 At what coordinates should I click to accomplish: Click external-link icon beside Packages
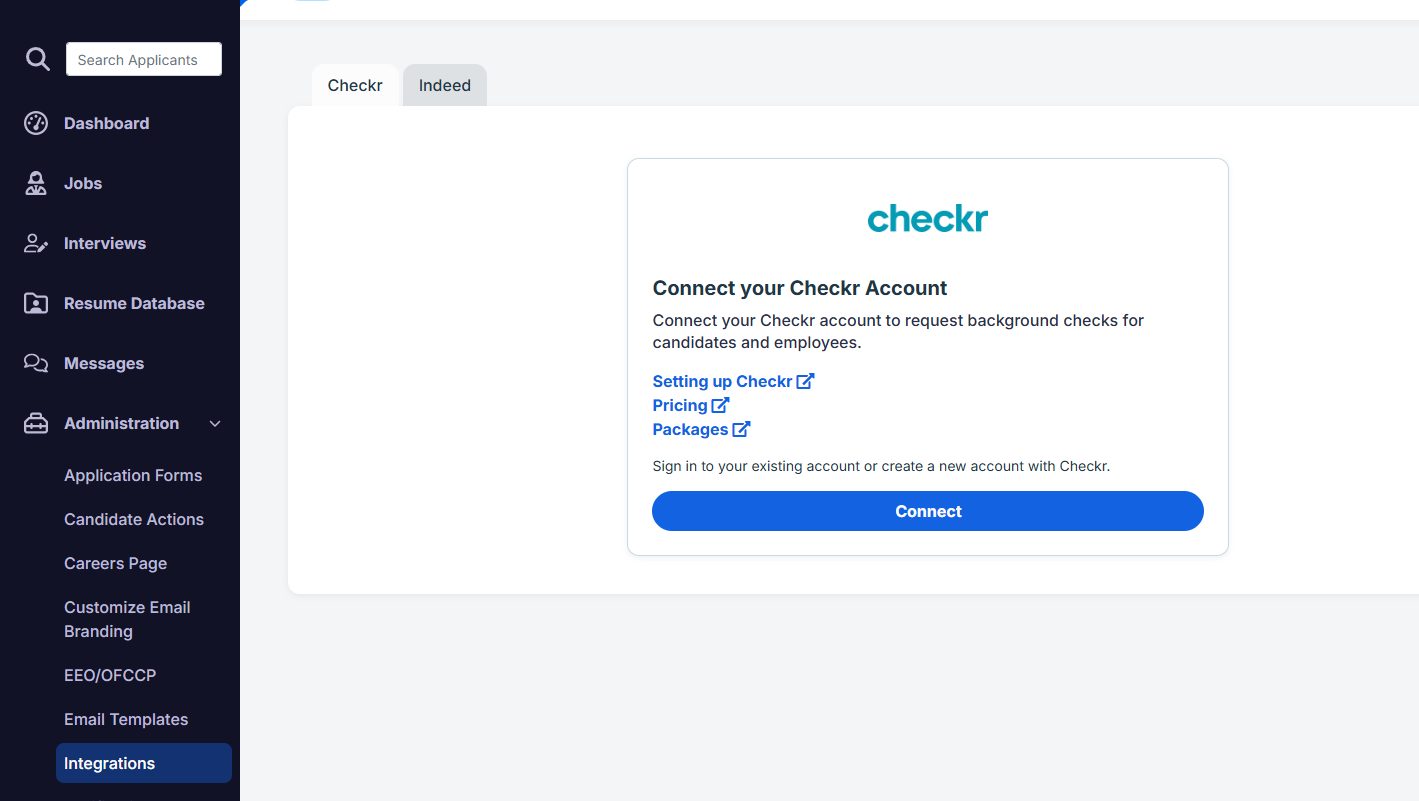coord(741,429)
